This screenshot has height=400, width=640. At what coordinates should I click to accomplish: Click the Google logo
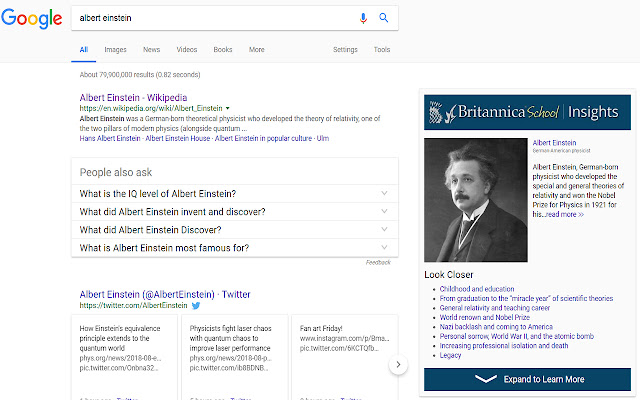pyautogui.click(x=32, y=19)
